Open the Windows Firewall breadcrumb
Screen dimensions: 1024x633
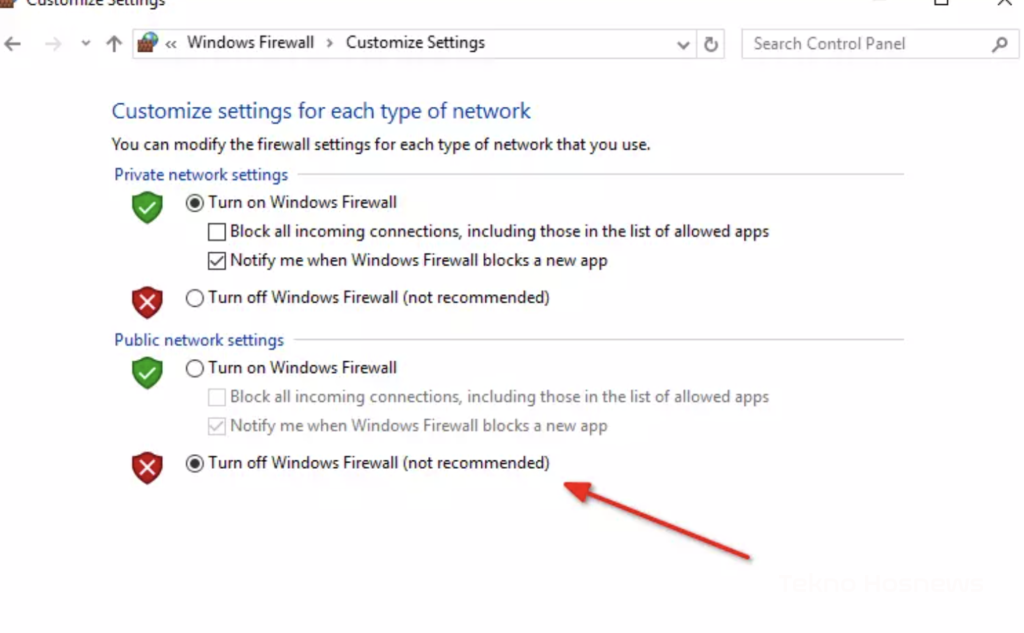coord(251,42)
